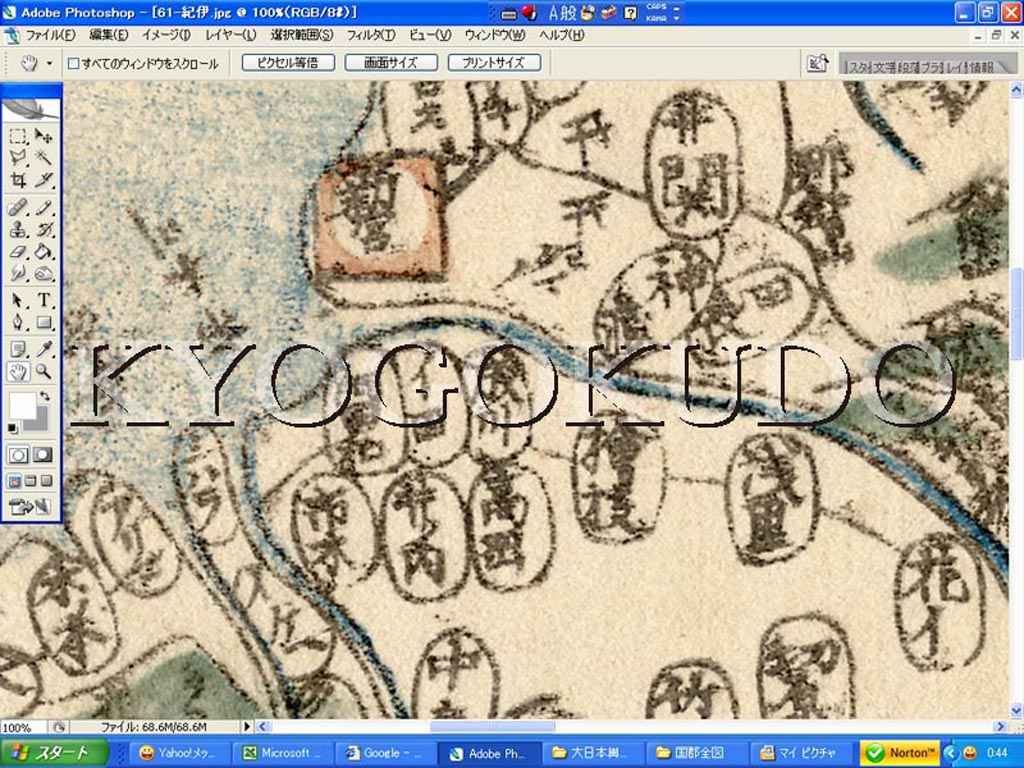Choose Full Screen Mode with menu bar
The width and height of the screenshot is (1024, 768).
[31, 481]
